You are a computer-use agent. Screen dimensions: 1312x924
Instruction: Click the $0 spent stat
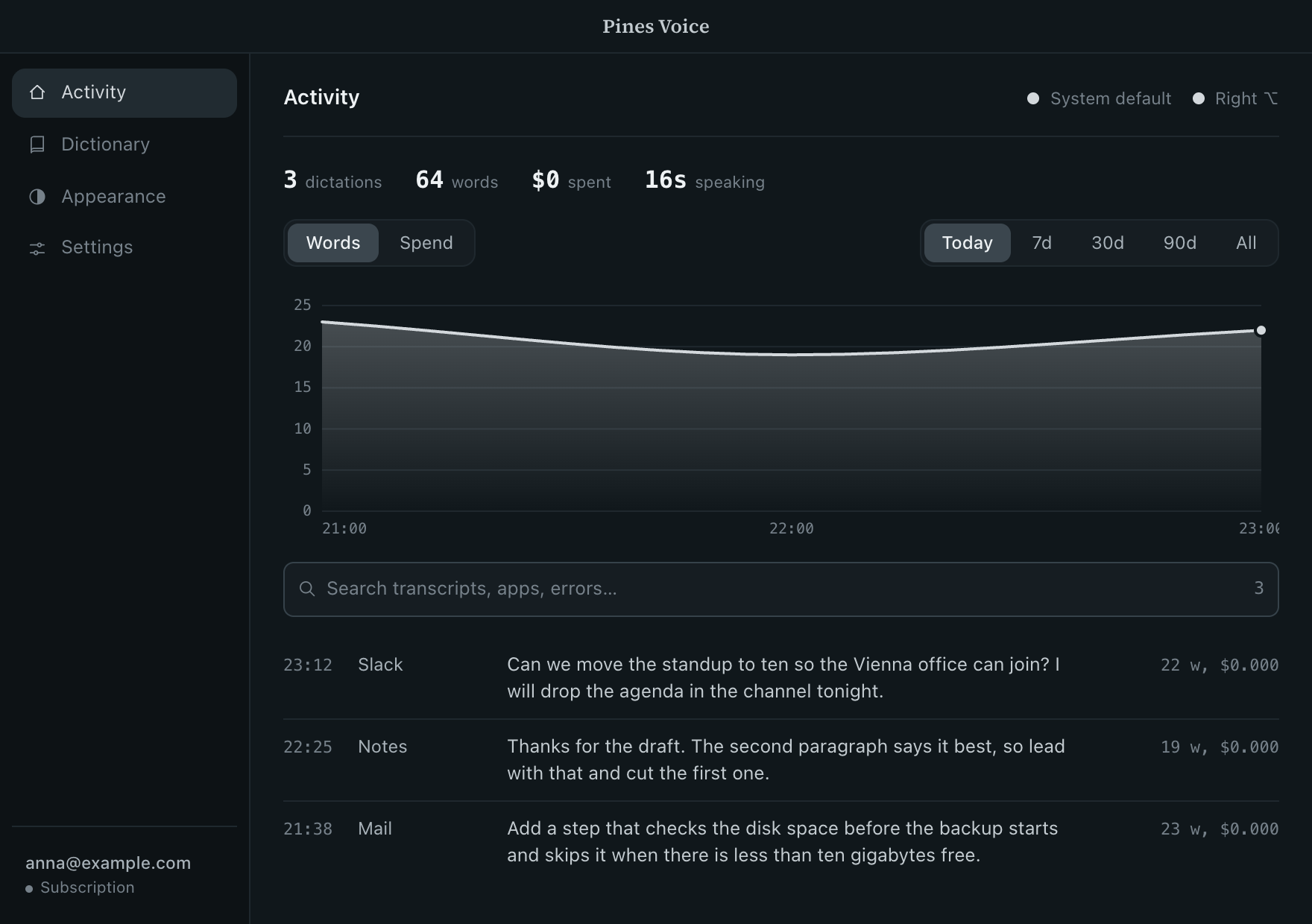point(572,180)
